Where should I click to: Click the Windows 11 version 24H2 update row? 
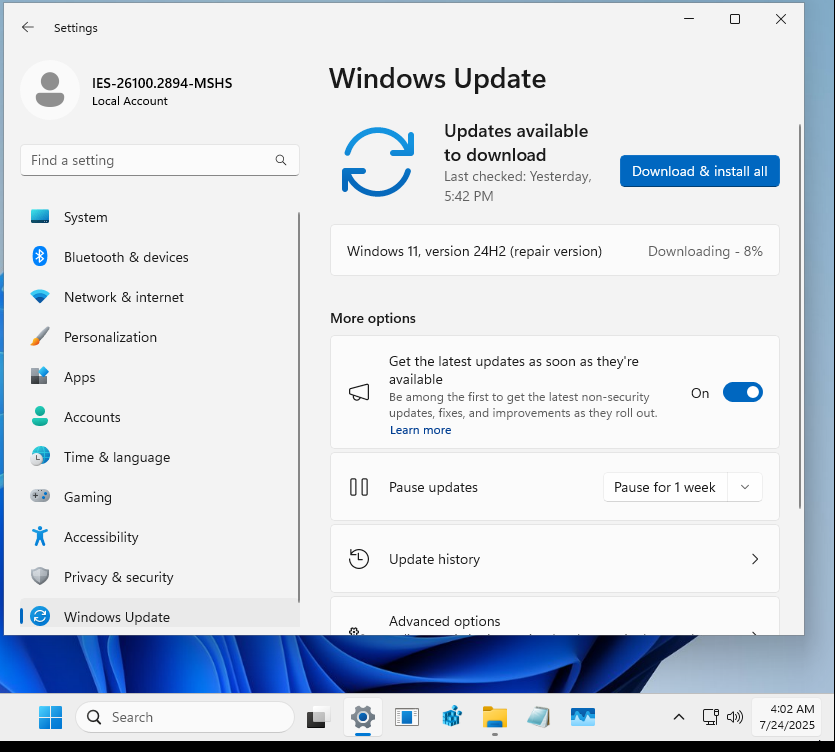click(x=554, y=250)
